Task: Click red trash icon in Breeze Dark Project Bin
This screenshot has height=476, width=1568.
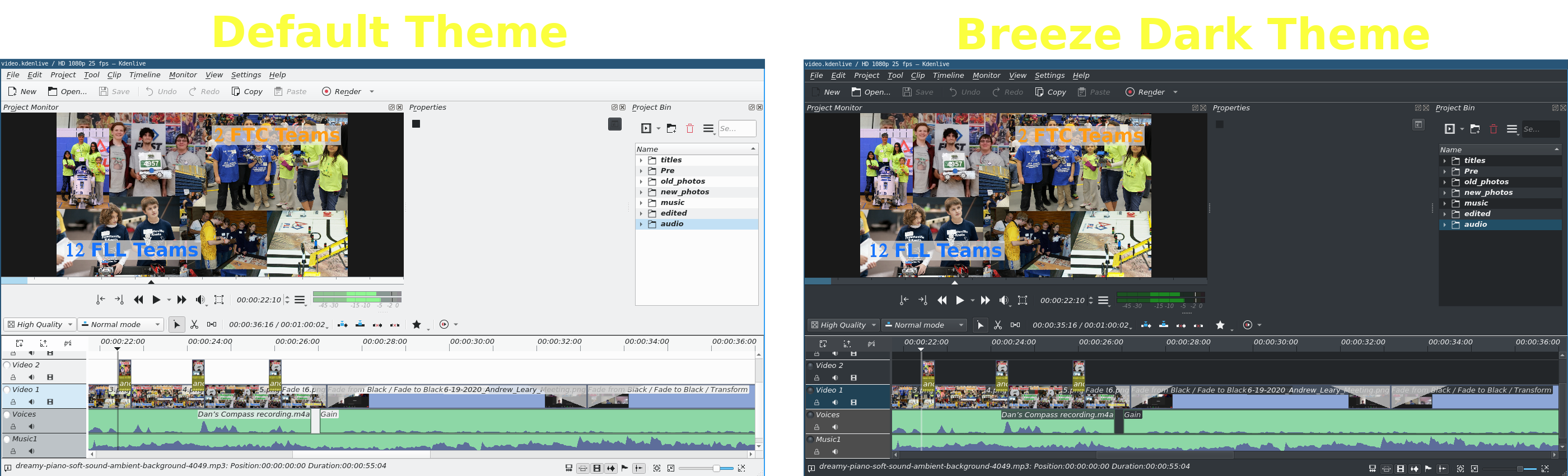Action: coord(1493,129)
